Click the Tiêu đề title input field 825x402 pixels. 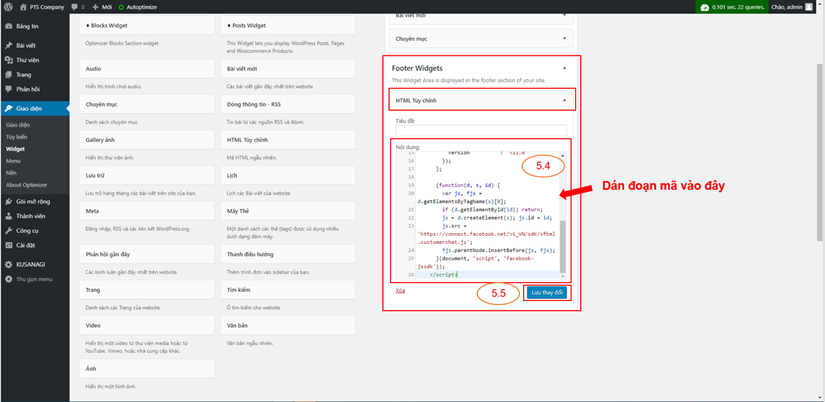point(481,130)
